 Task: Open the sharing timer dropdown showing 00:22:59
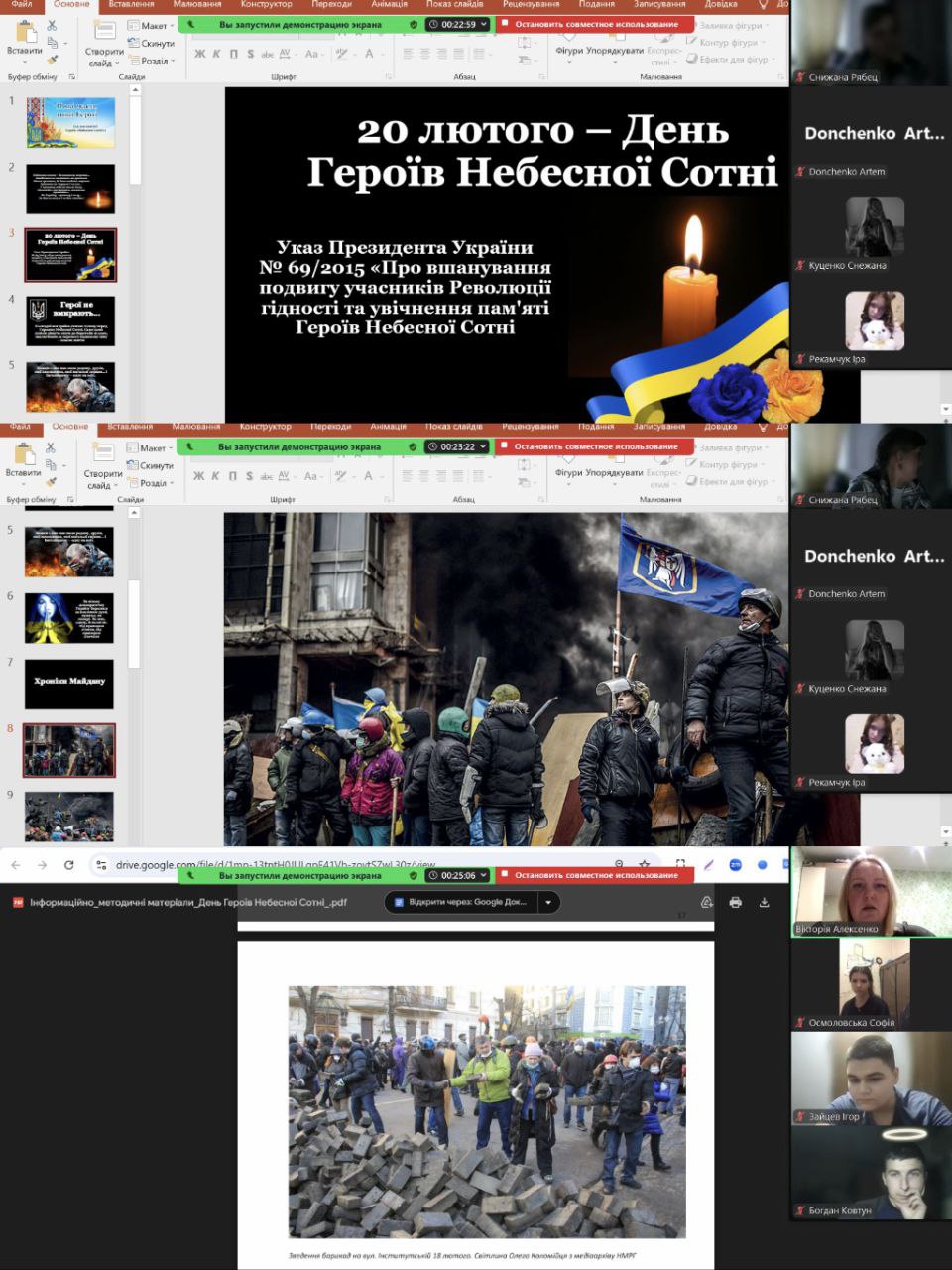456,24
